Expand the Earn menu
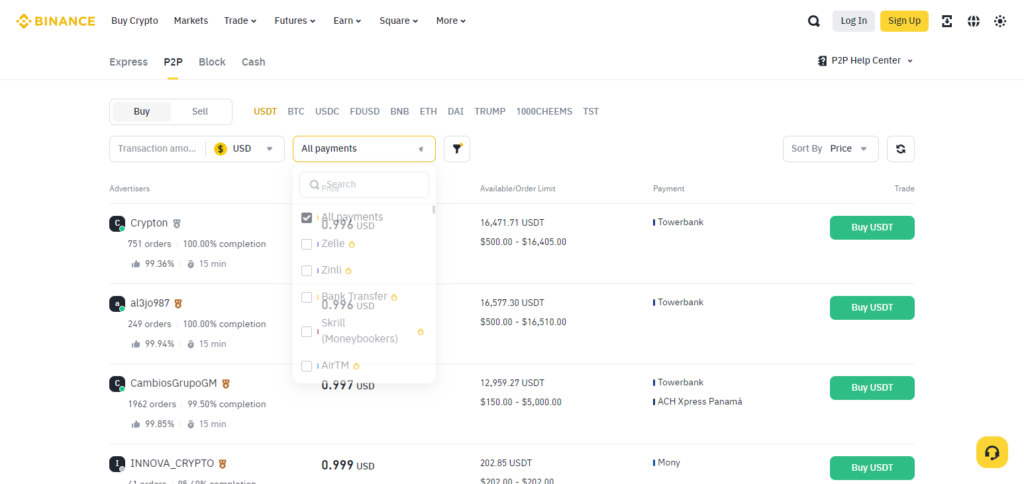This screenshot has height=484, width=1024. (347, 21)
